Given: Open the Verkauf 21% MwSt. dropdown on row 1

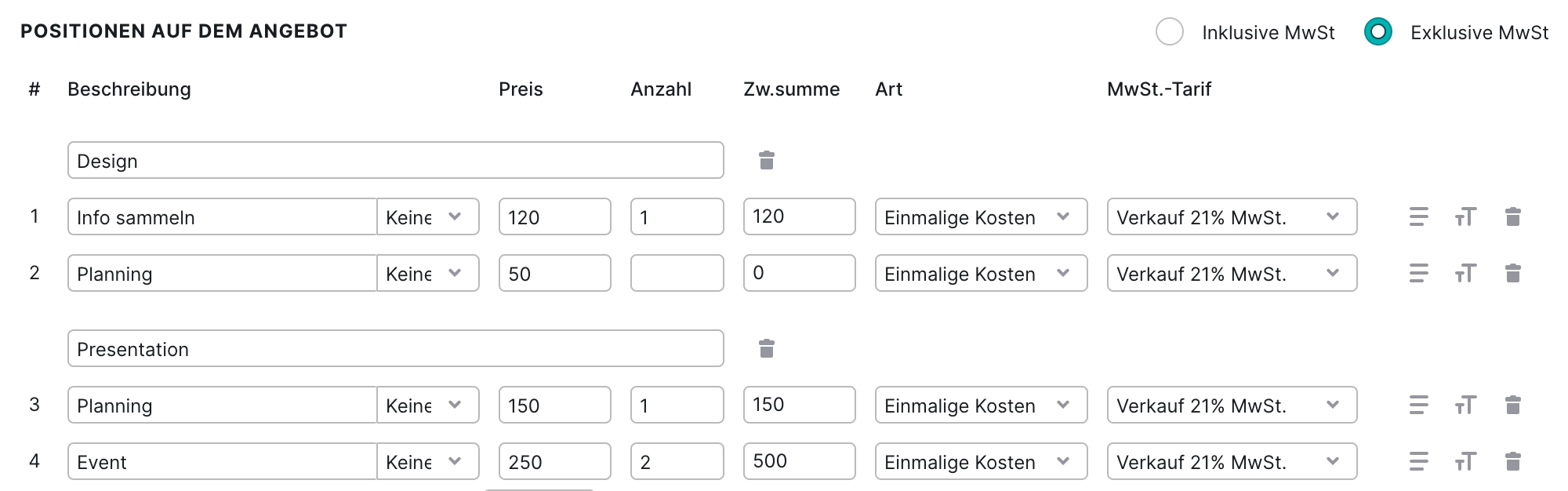Looking at the screenshot, I should tap(1232, 216).
